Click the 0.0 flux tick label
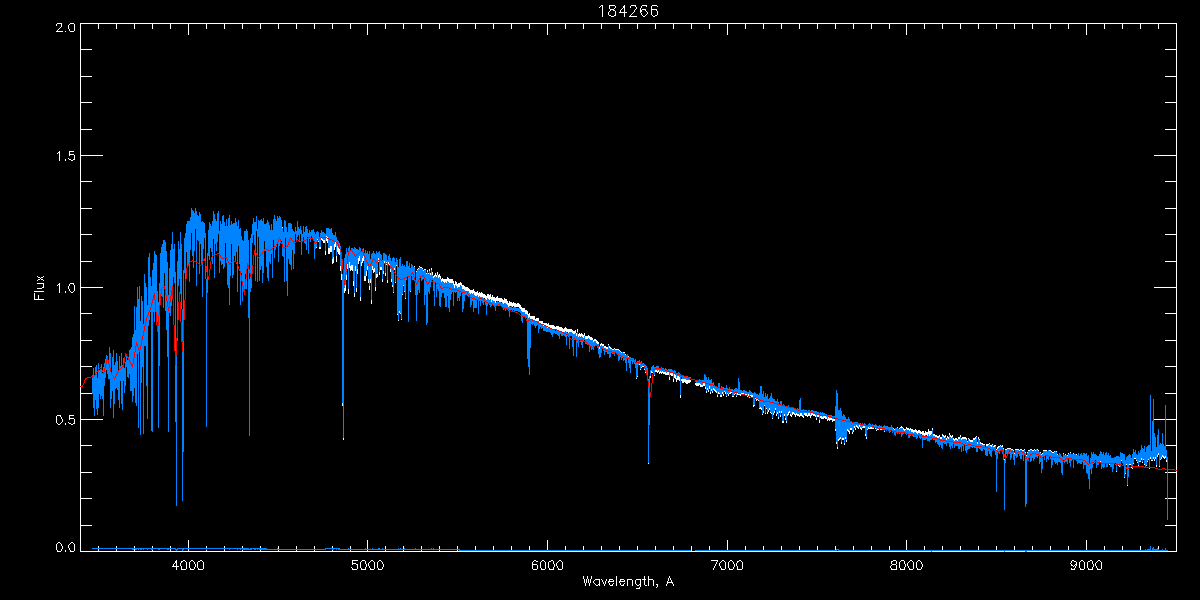Viewport: 1200px width, 600px height. pos(65,546)
